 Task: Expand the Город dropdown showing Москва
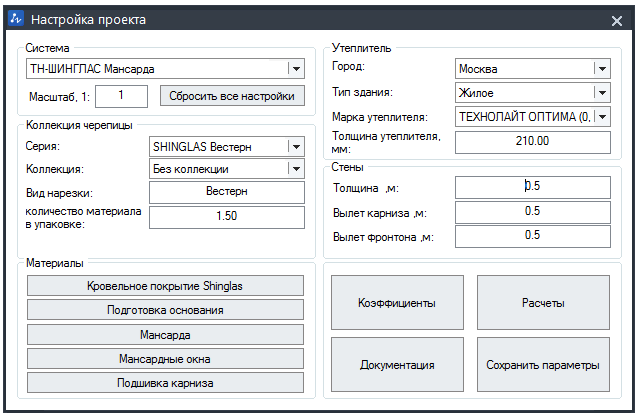coord(533,69)
